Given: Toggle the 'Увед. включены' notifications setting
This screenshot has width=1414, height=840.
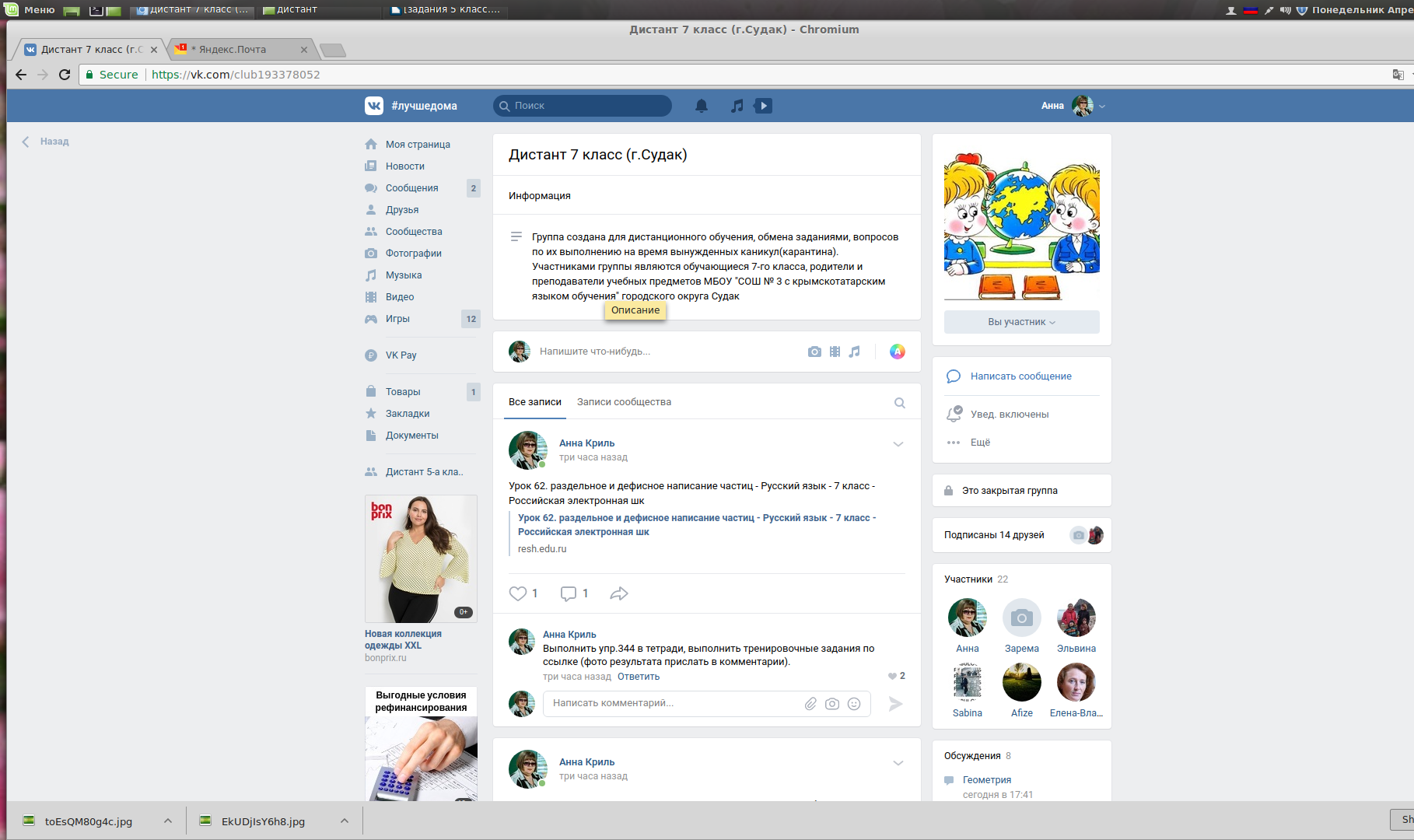Looking at the screenshot, I should point(1009,415).
